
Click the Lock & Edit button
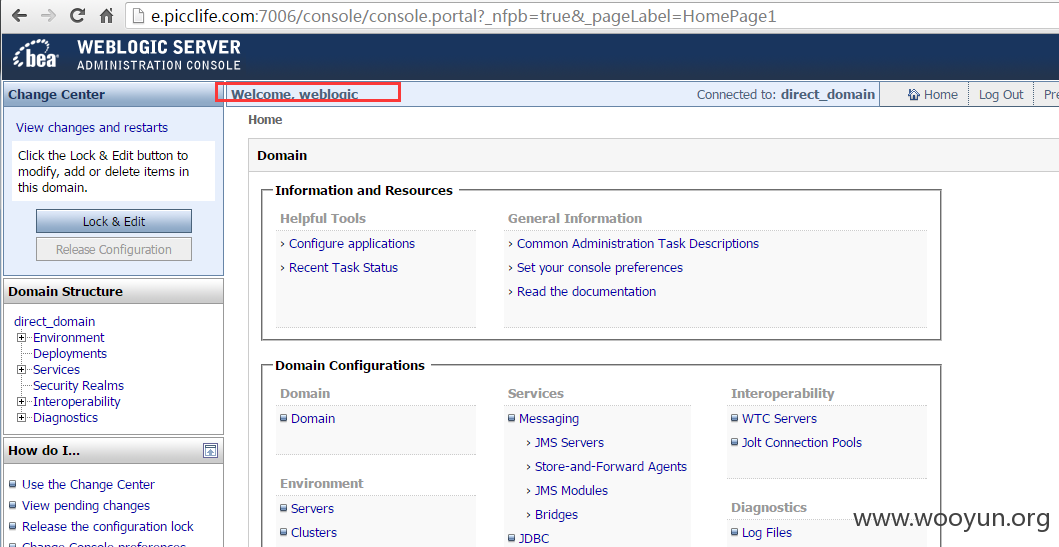(x=113, y=222)
